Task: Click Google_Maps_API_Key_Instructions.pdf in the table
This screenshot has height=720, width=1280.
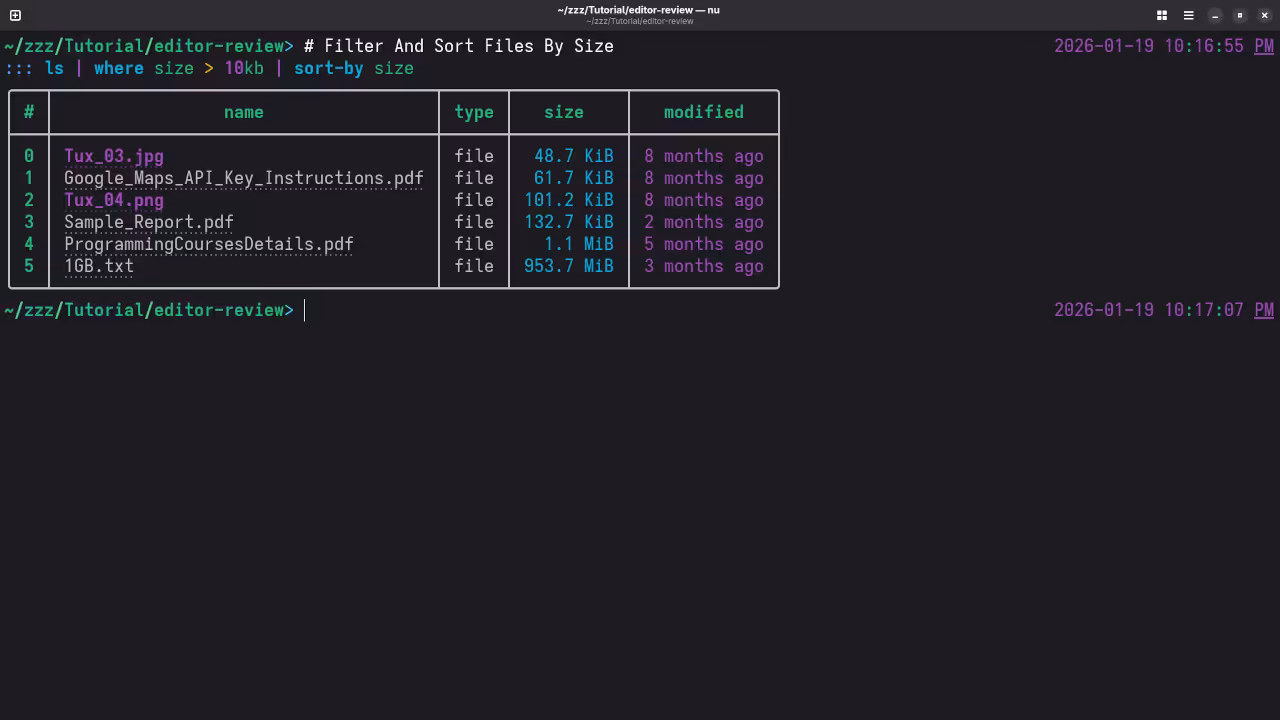Action: click(x=243, y=178)
